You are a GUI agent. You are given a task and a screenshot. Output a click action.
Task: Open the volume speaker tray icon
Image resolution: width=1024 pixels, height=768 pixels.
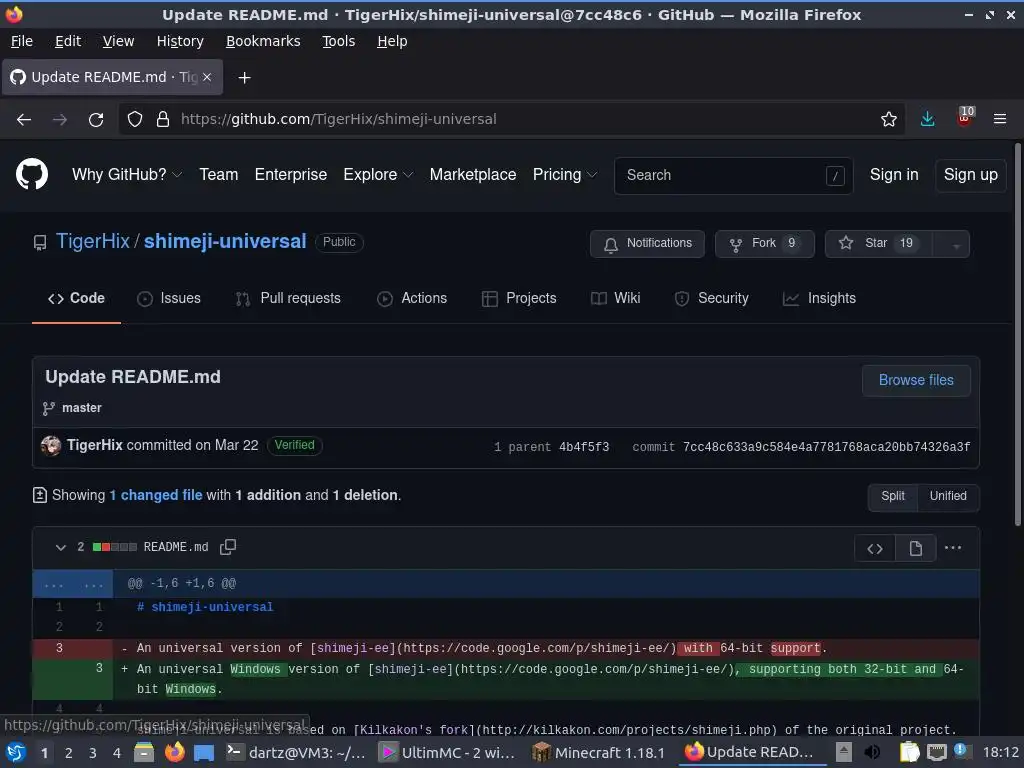[x=872, y=752]
